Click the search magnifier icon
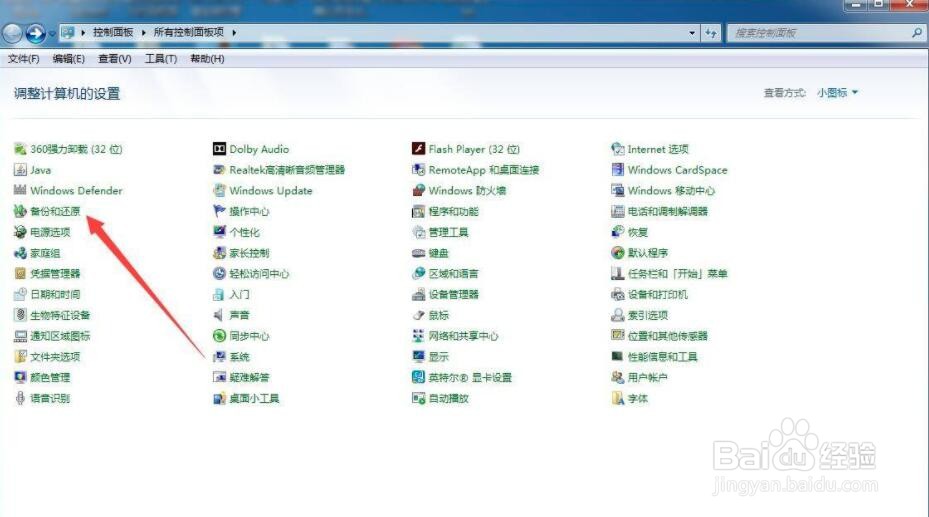 917,33
